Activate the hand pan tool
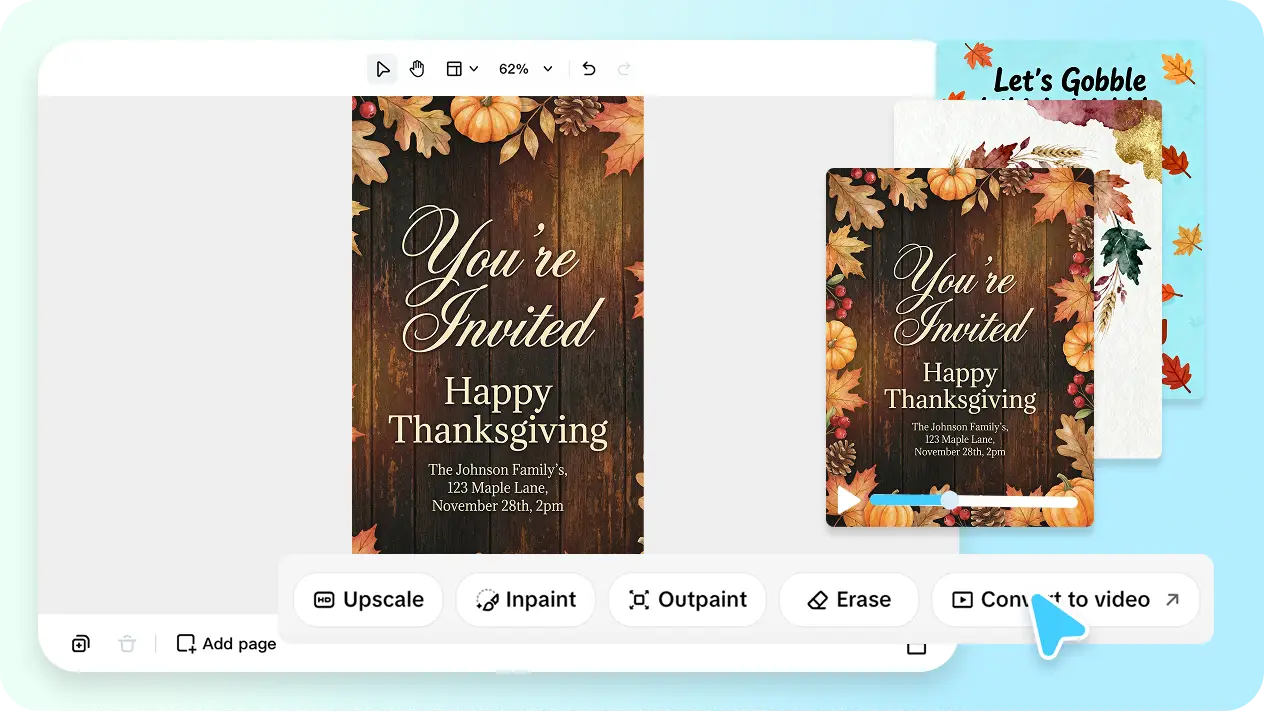Screen dimensions: 1264x716 (x=417, y=68)
